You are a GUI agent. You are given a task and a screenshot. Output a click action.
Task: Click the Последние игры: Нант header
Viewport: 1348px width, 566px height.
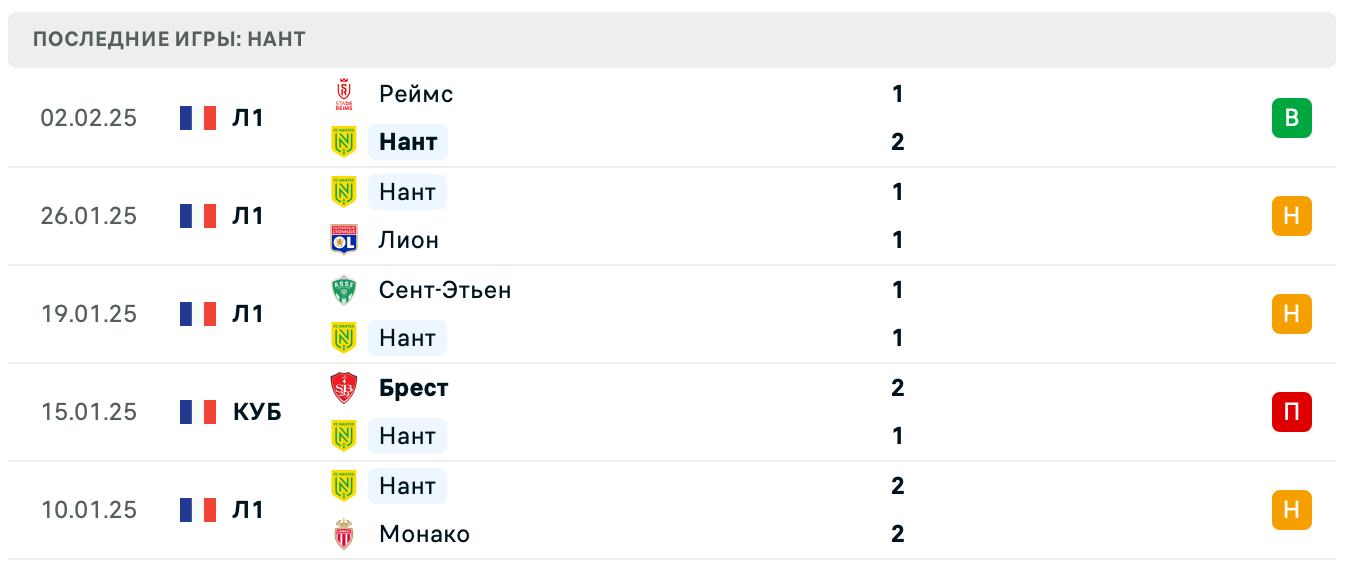169,40
